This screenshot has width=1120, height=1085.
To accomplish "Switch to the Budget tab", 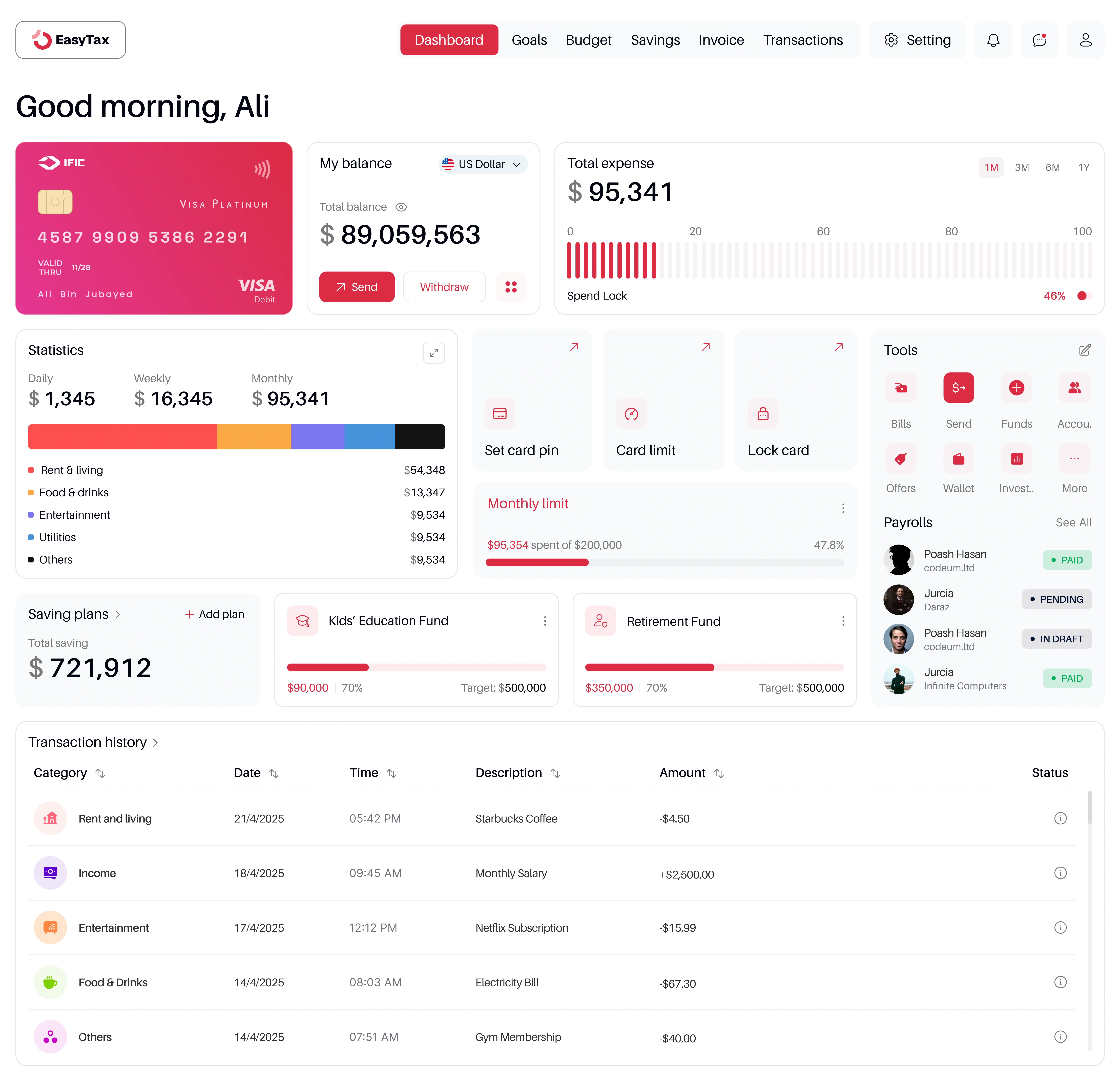I will tap(589, 40).
